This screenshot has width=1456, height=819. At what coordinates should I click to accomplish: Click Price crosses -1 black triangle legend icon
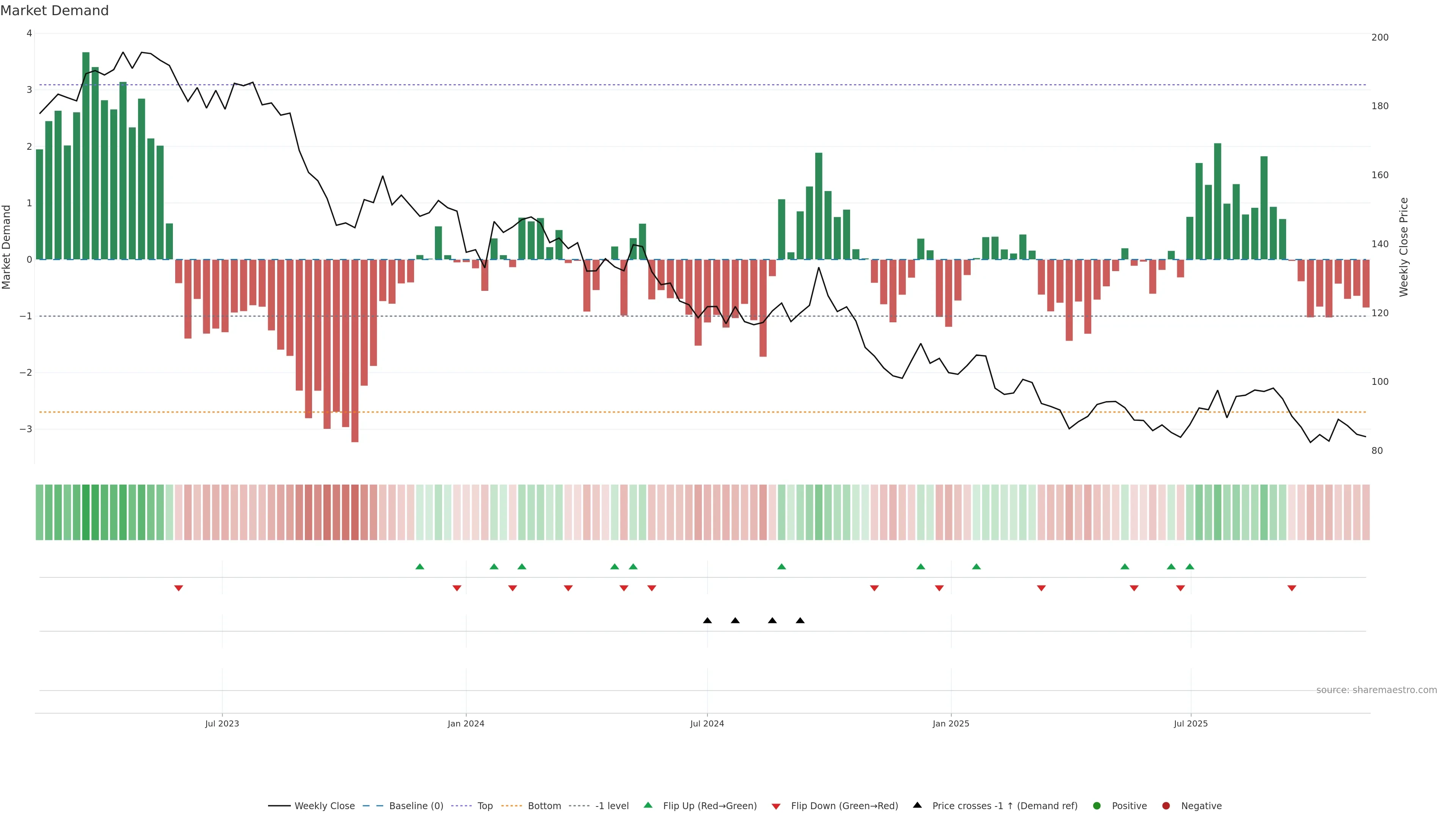click(x=917, y=805)
